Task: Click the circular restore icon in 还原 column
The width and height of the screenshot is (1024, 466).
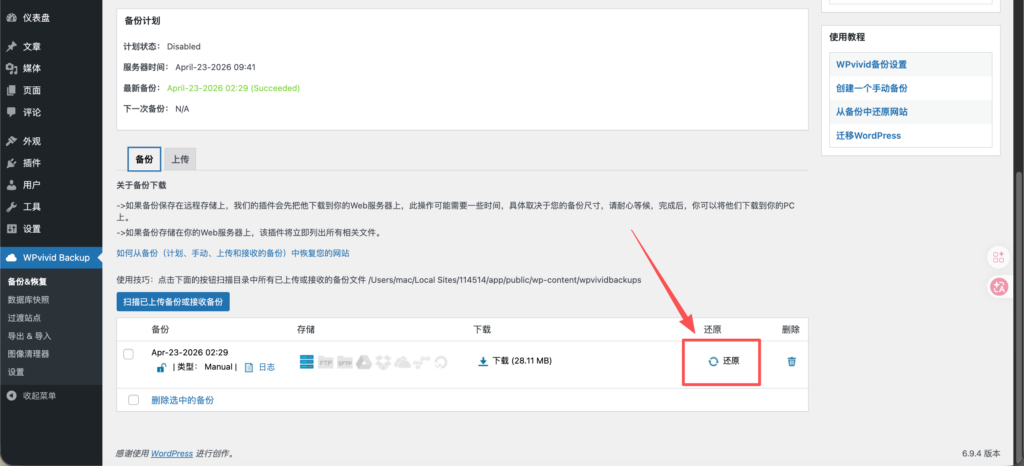Action: [x=713, y=361]
